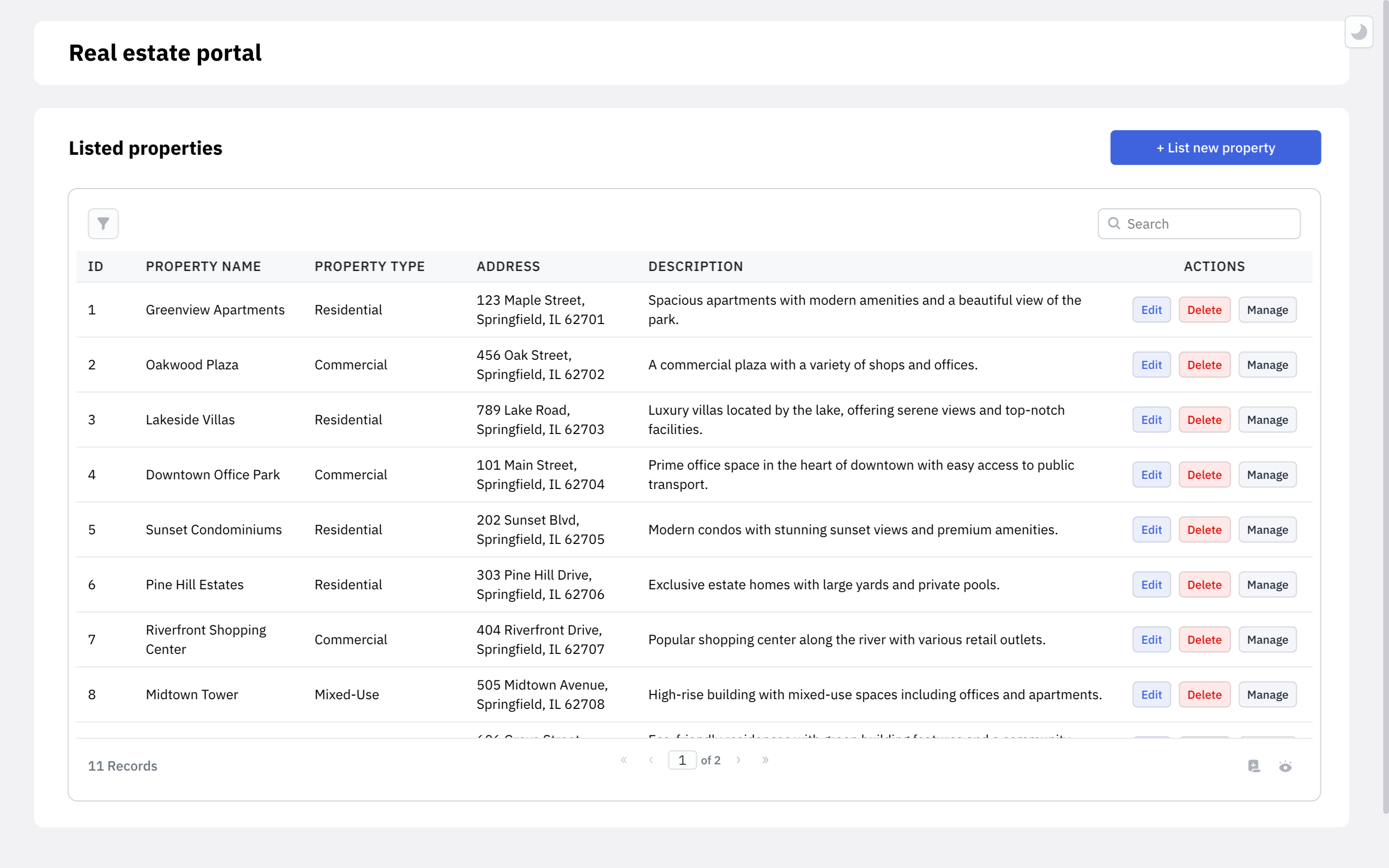Screen dimensions: 1389x868
Task: Sort by the Property Name column header
Action: click(x=203, y=266)
